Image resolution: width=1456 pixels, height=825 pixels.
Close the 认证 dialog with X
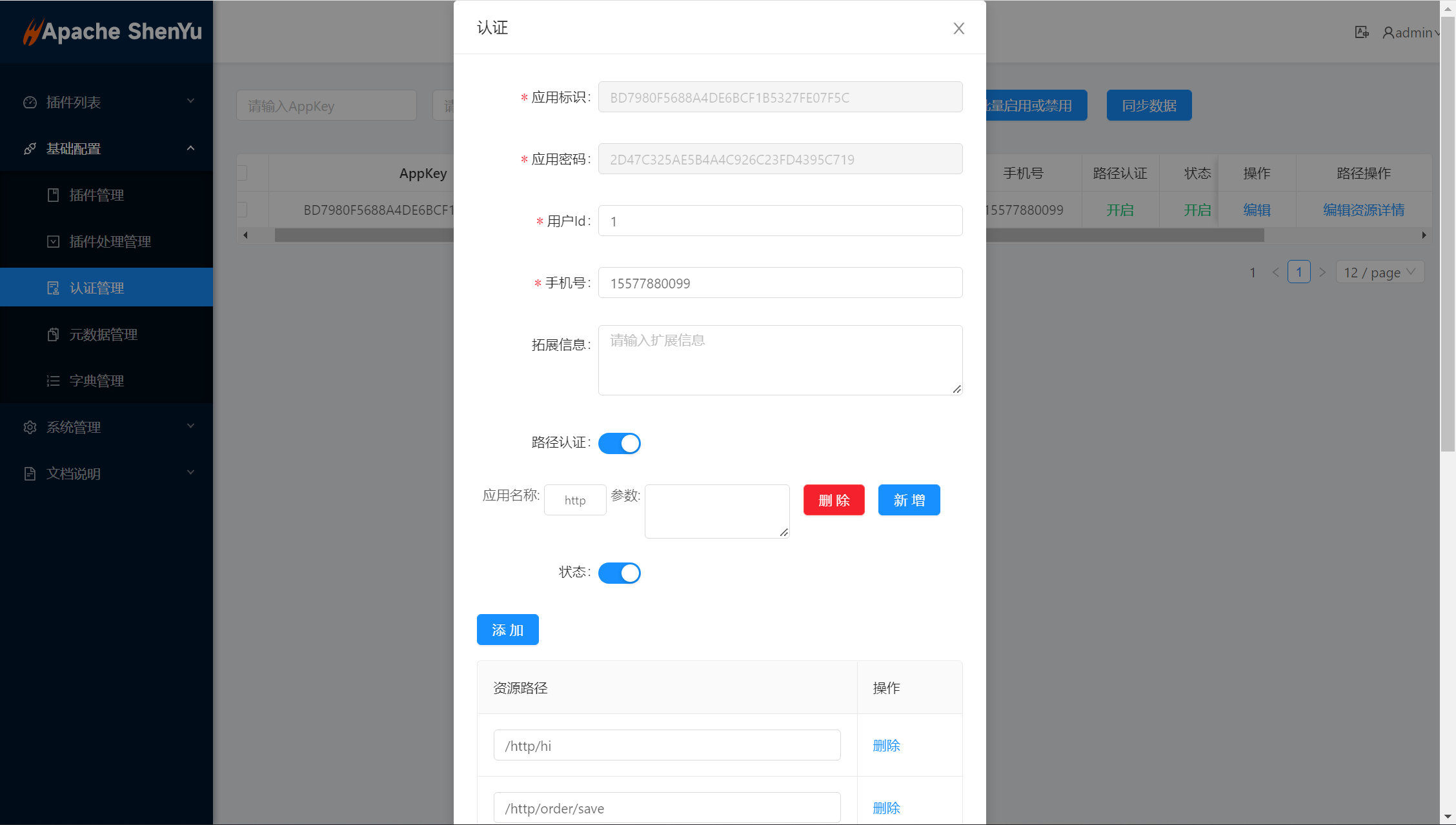click(958, 28)
